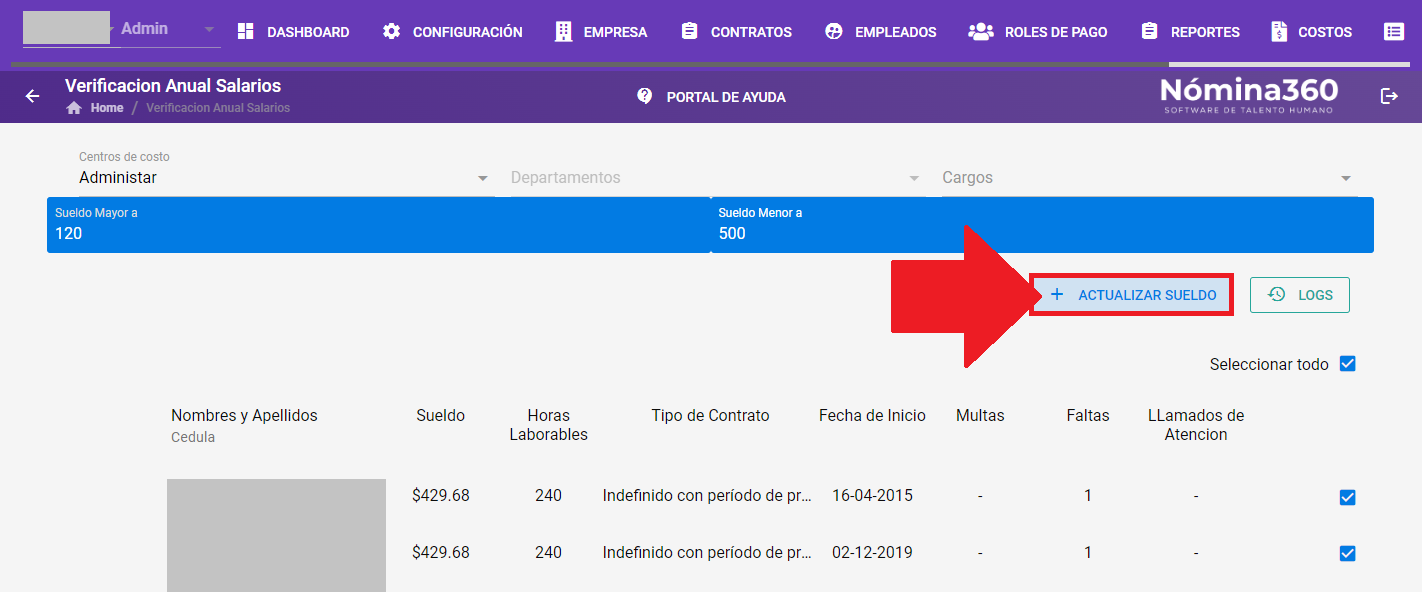Open the Empleados menu

point(880,32)
